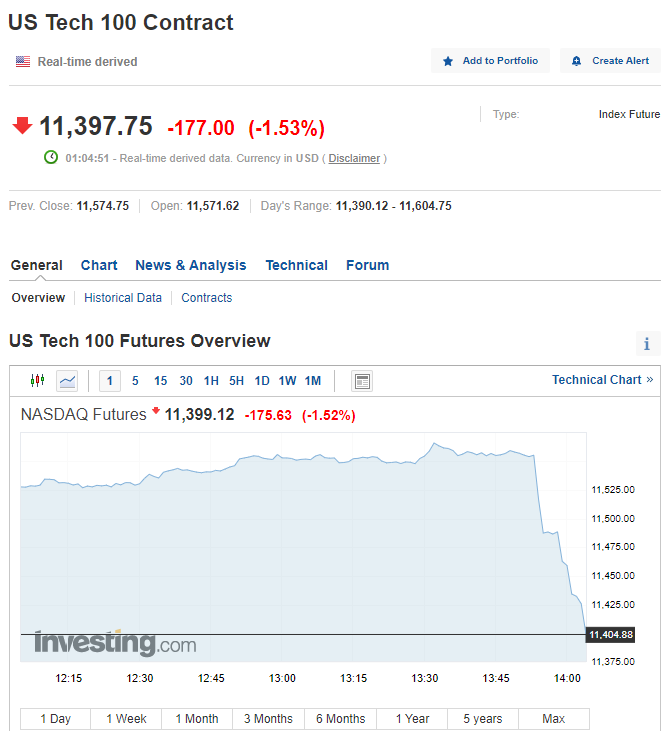The image size is (663, 731).
Task: Open the News & Analysis tab
Action: [190, 265]
